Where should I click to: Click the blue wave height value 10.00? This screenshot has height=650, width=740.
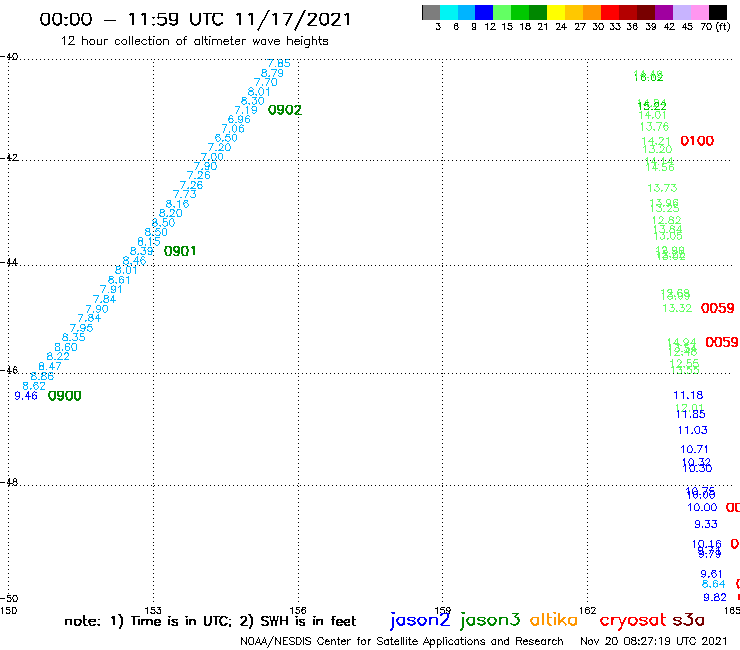pyautogui.click(x=702, y=507)
